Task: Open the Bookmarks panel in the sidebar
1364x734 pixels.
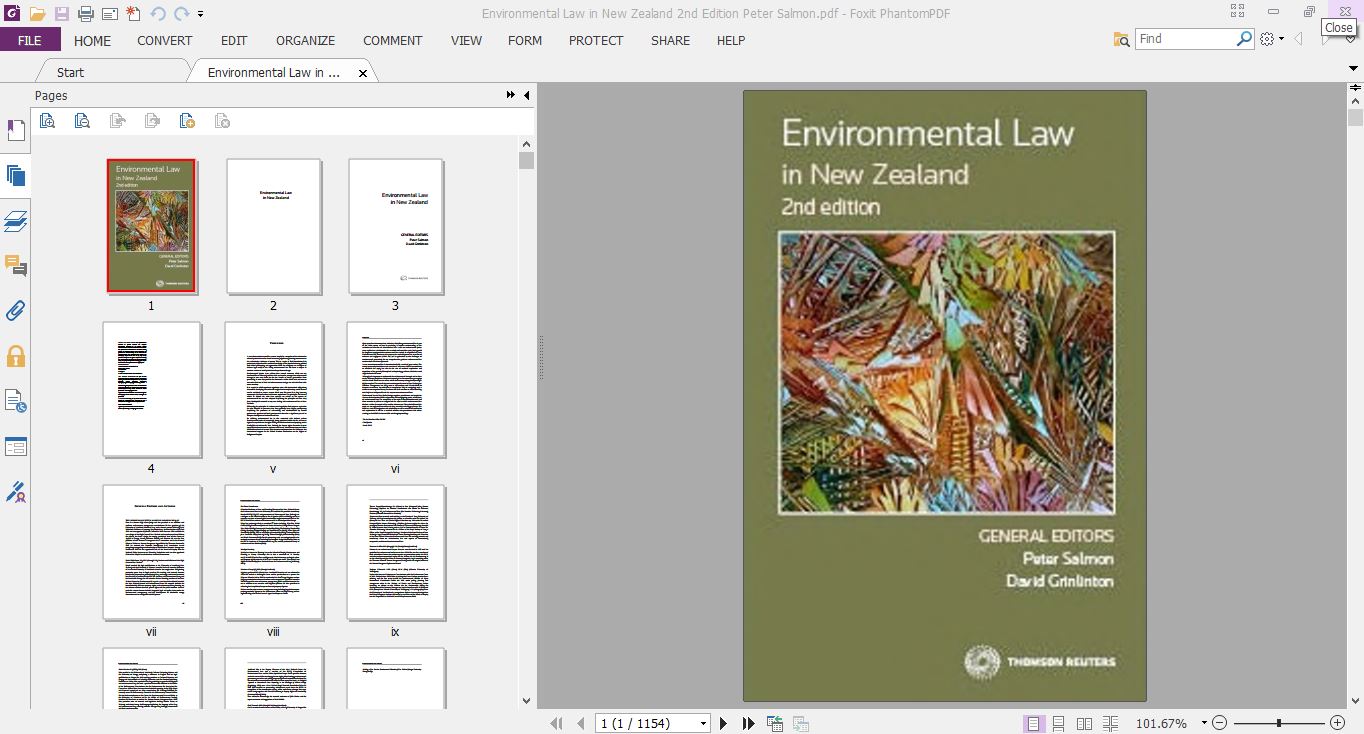Action: pyautogui.click(x=15, y=131)
